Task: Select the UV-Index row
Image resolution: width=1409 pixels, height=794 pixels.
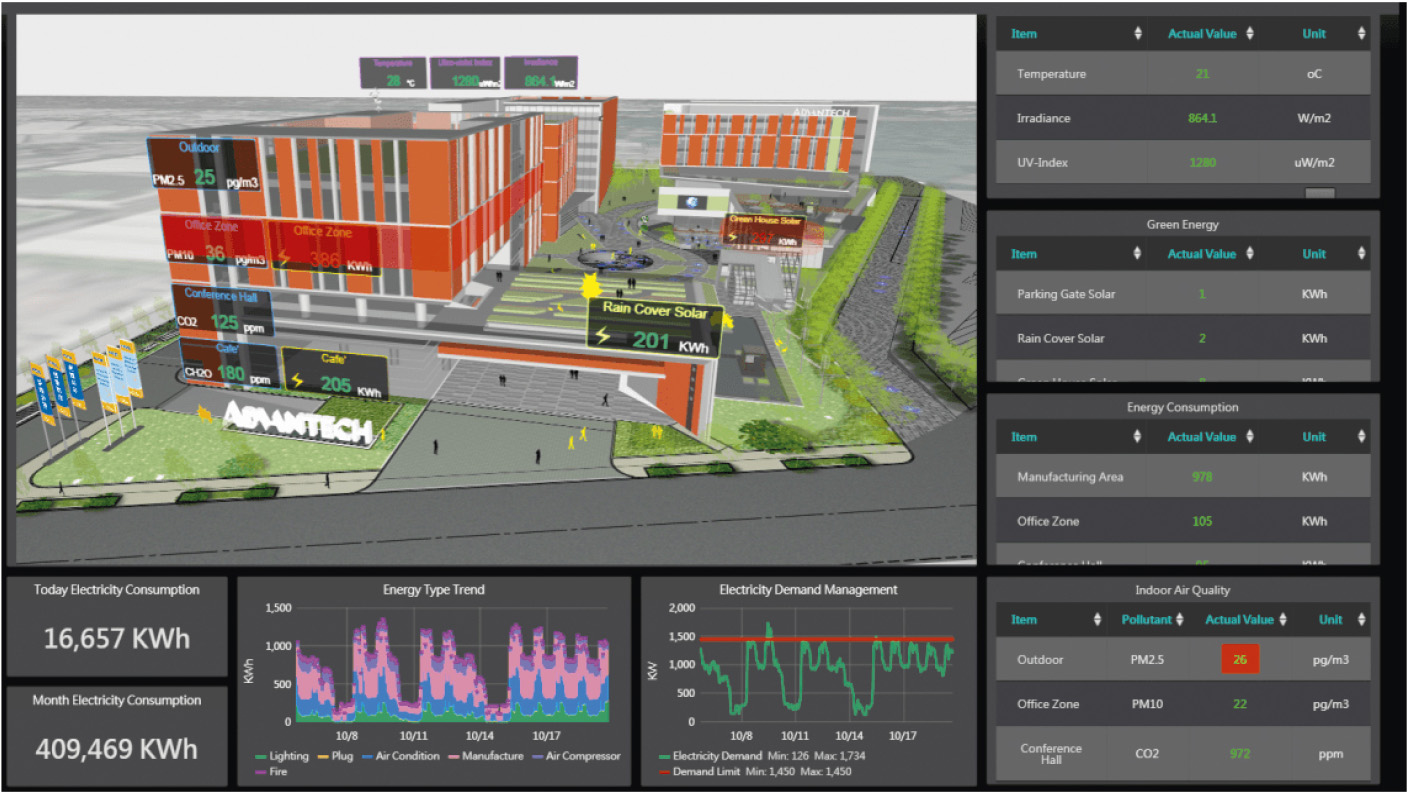Action: (x=1183, y=162)
